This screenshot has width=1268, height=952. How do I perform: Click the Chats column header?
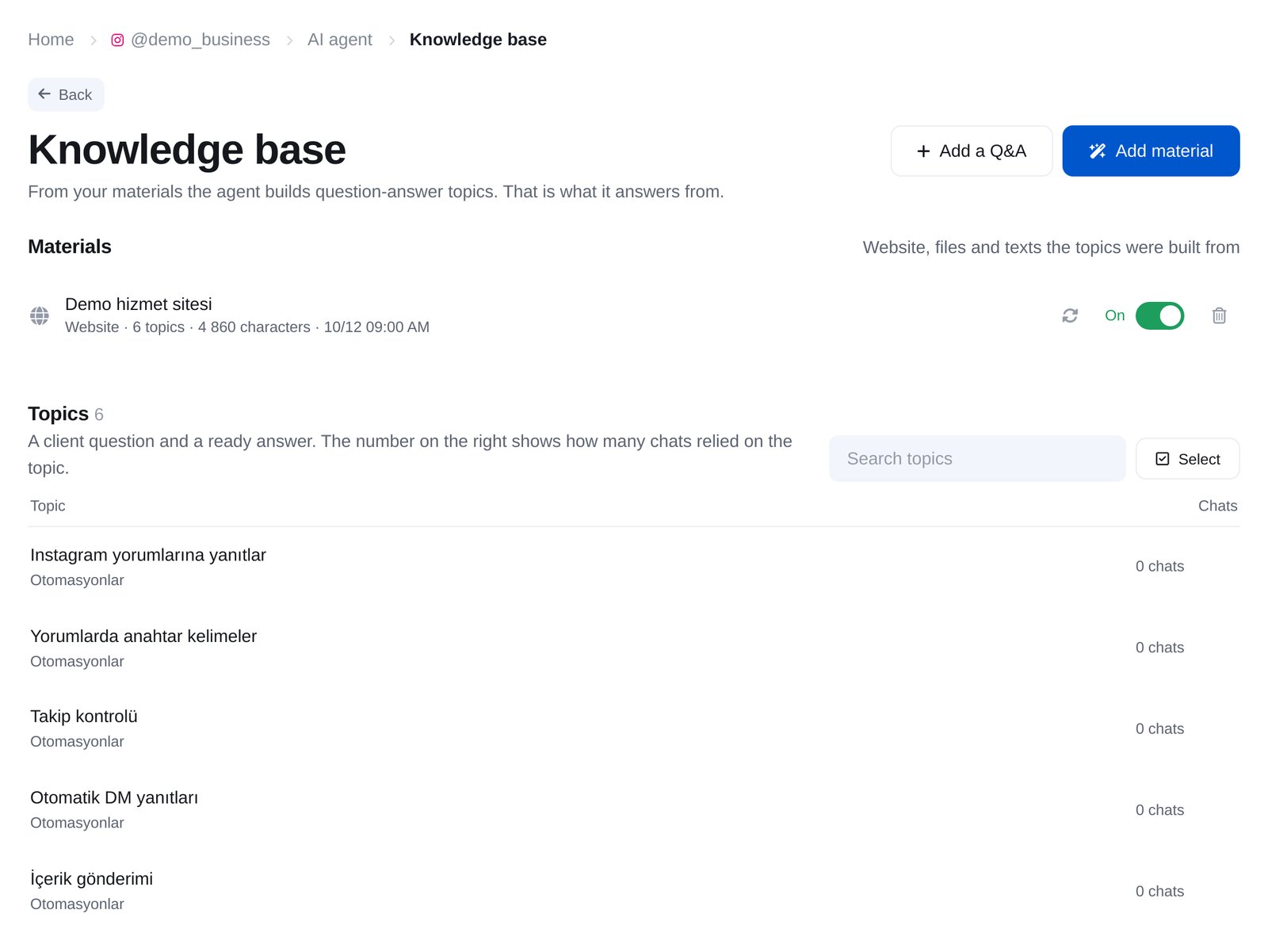[1217, 506]
